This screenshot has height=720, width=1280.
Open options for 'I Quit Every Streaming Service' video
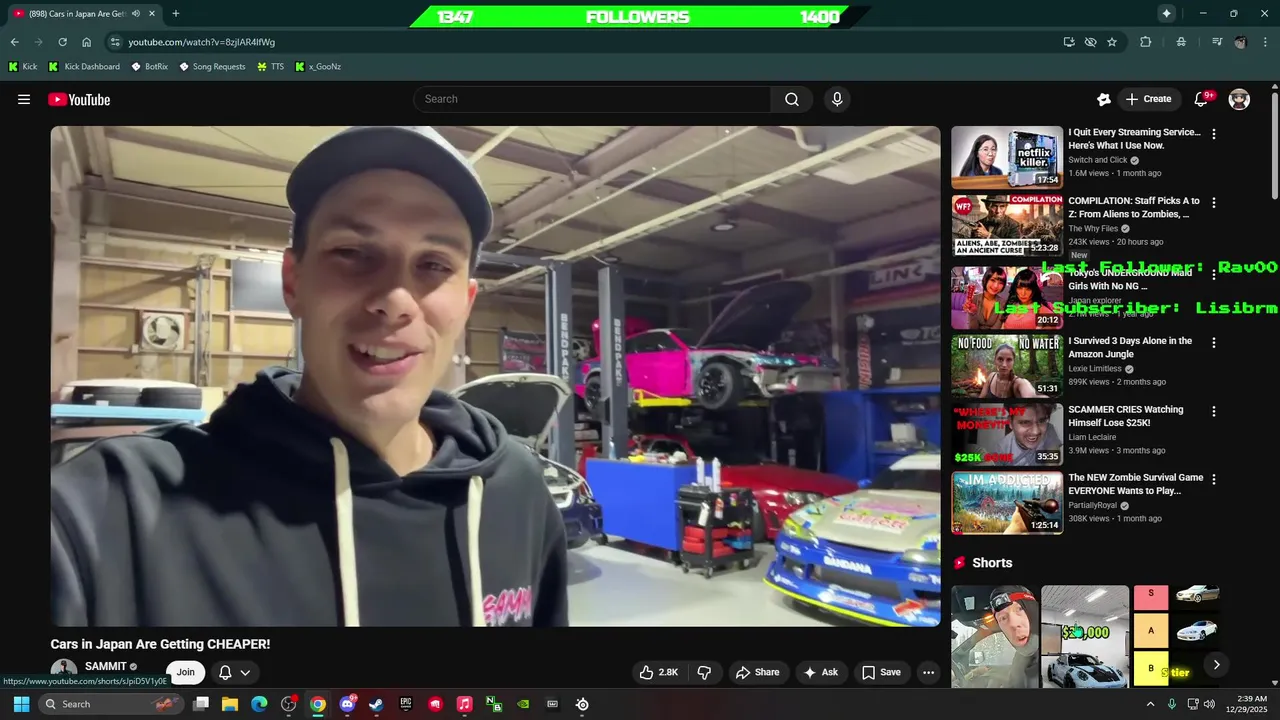pos(1214,133)
